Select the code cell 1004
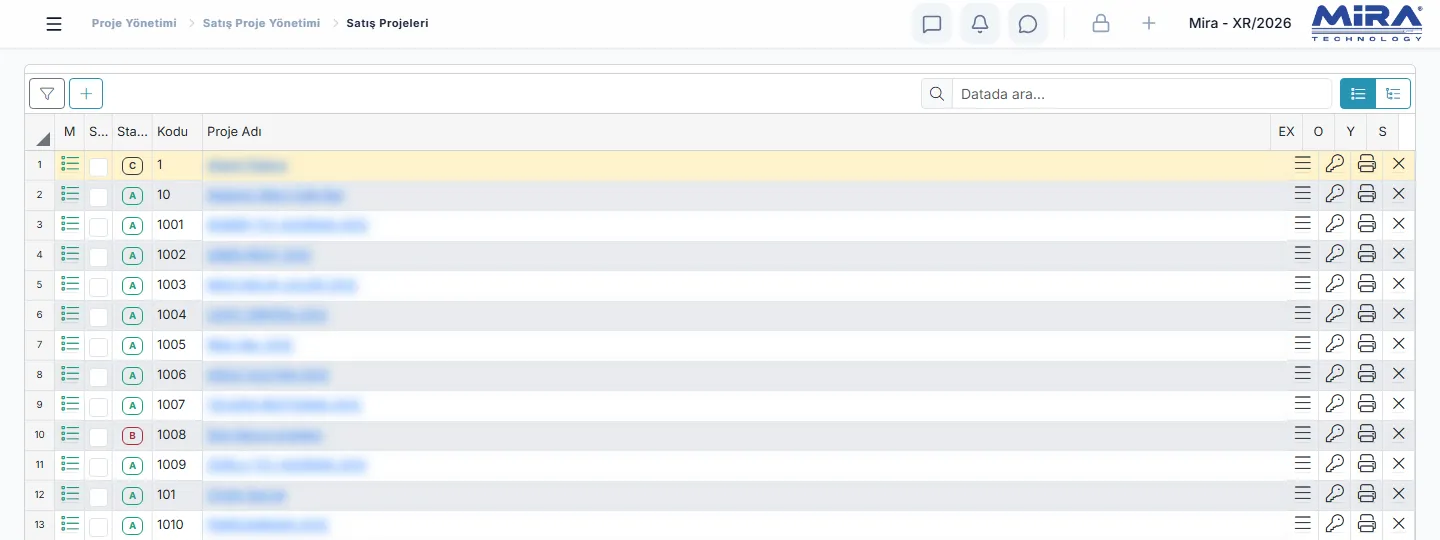 [177, 315]
